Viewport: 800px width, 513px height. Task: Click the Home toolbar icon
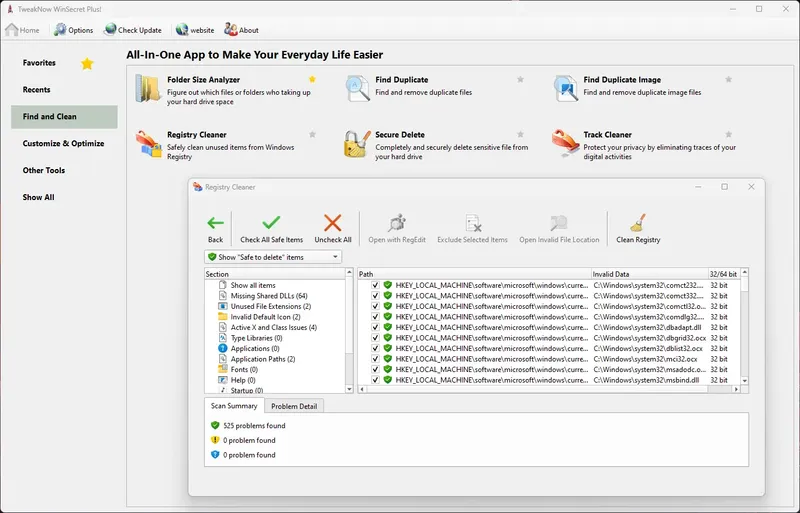(x=12, y=30)
